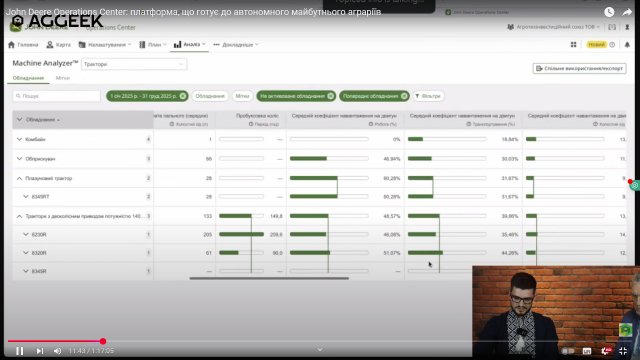Image resolution: width=640 pixels, height=360 pixels.
Task: Click 6230R wheel slip bar
Action: tap(241, 234)
